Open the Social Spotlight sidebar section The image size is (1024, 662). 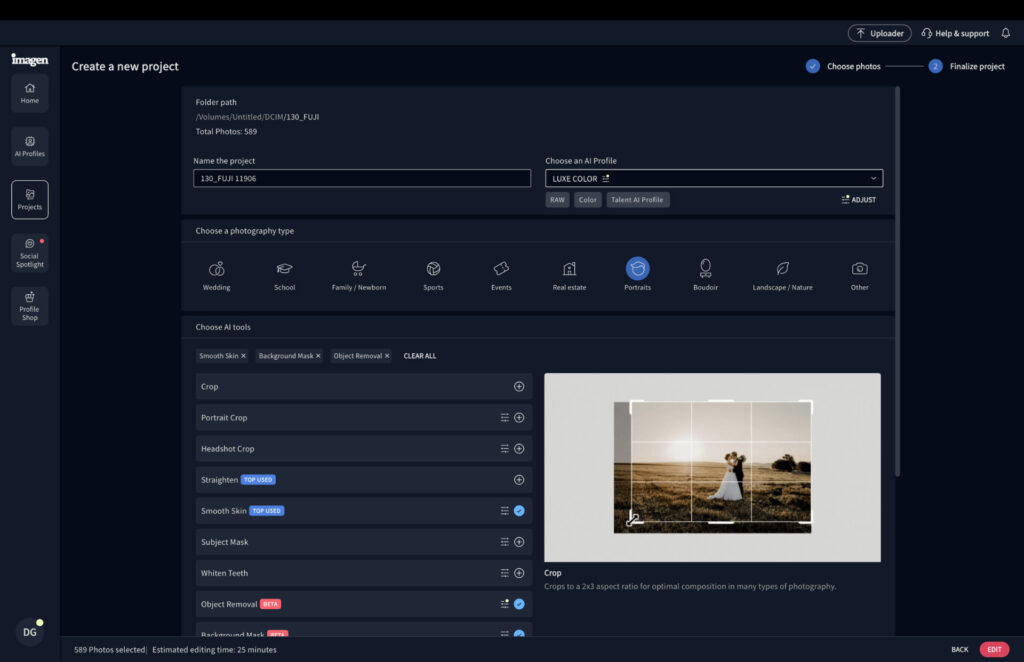coord(29,253)
